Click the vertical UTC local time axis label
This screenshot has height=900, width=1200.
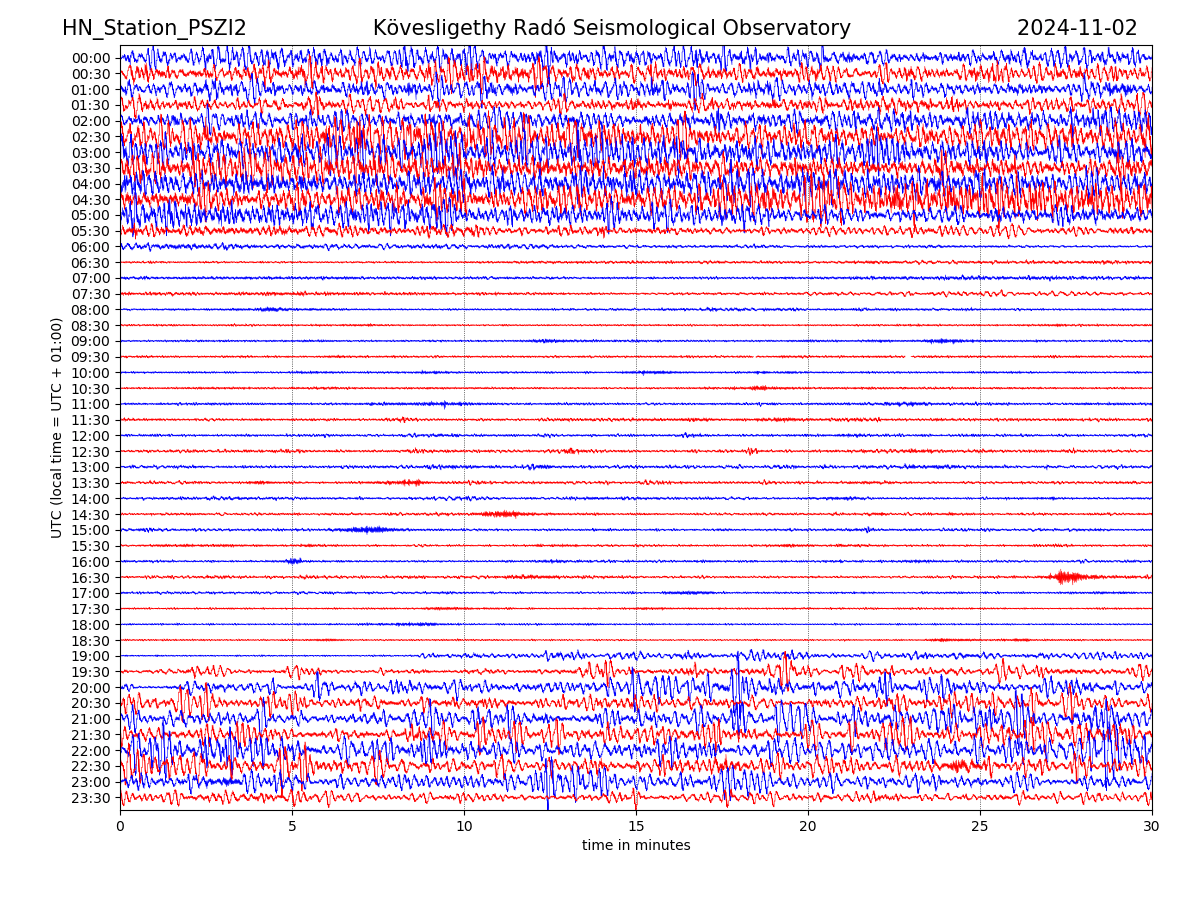[57, 427]
